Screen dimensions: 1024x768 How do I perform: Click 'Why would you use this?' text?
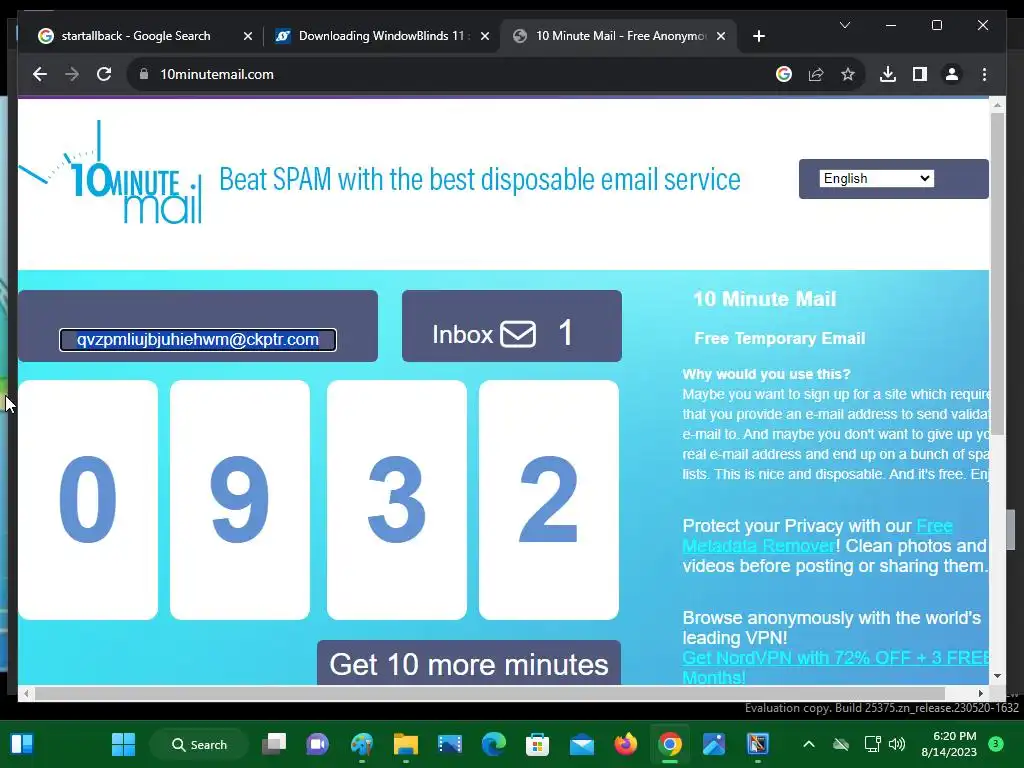(767, 374)
